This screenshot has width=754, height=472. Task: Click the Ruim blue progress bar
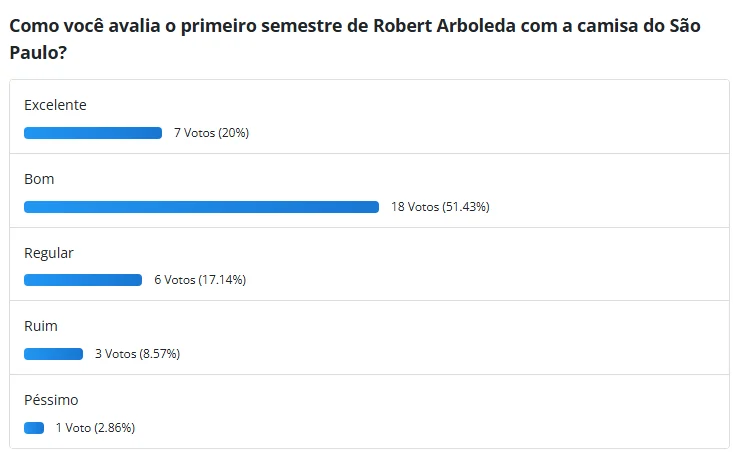point(53,354)
